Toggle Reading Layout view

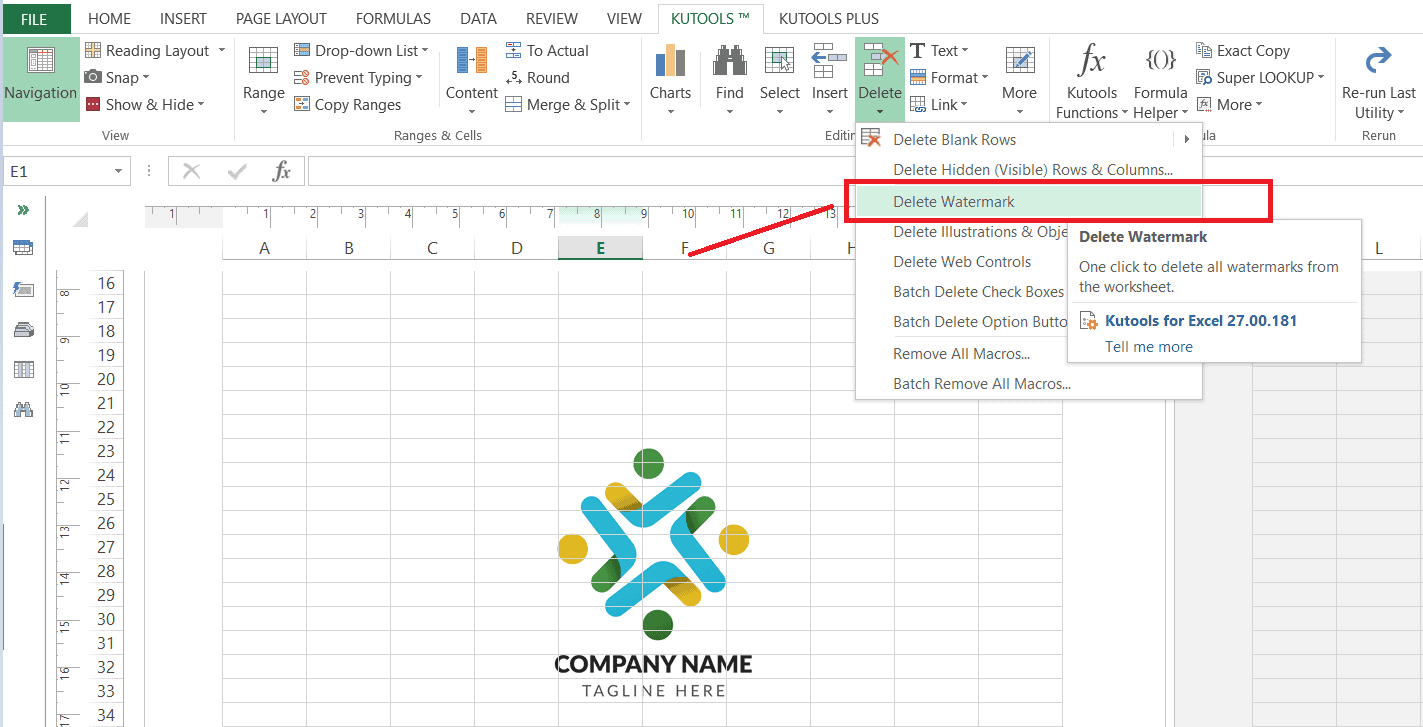pos(155,49)
